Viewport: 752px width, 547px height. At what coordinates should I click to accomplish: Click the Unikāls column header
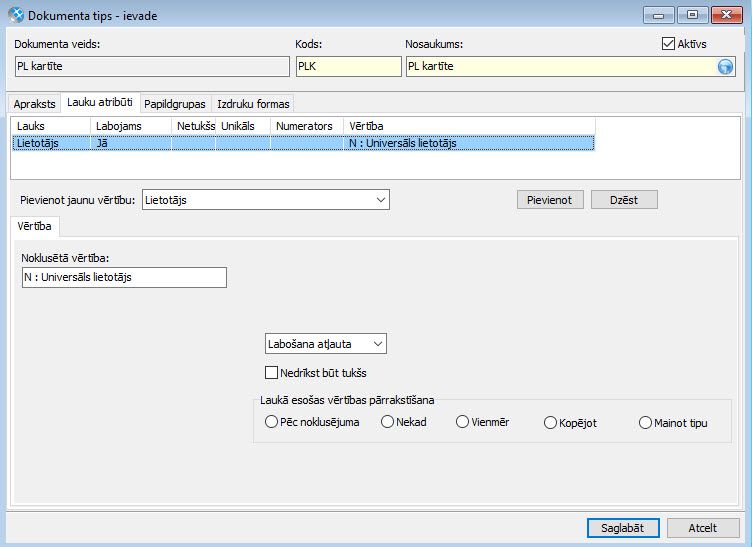click(243, 126)
